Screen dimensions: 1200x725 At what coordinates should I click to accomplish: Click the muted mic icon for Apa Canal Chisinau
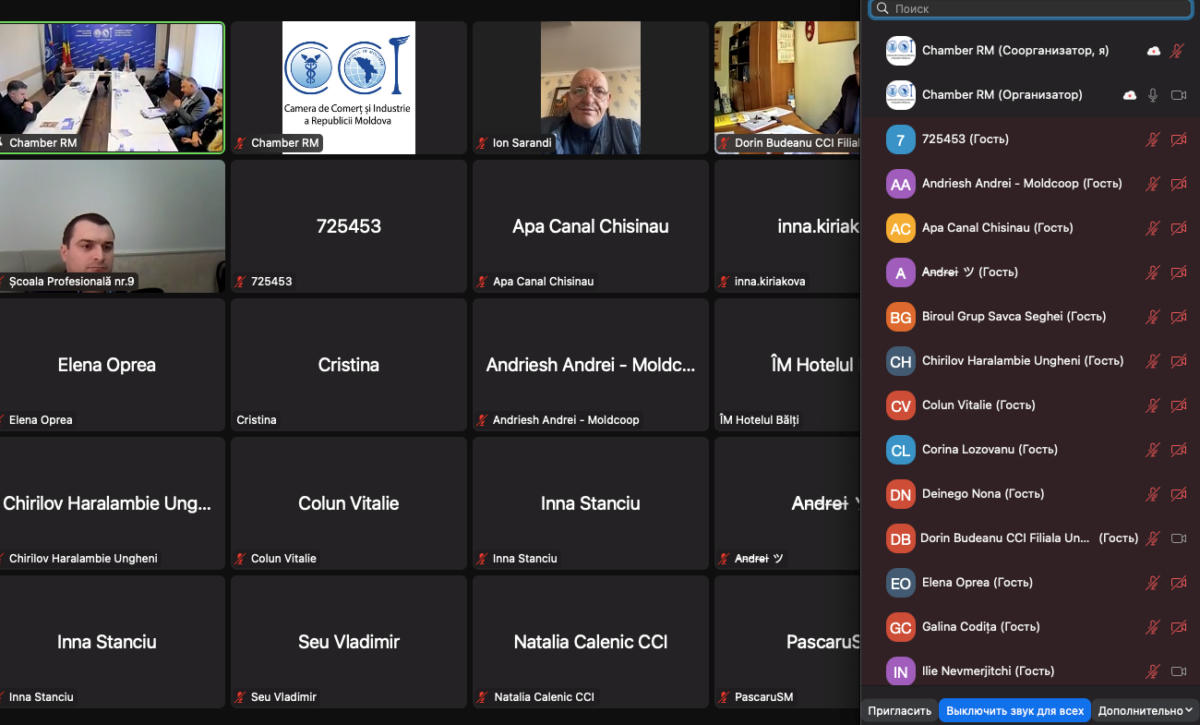click(x=1153, y=228)
